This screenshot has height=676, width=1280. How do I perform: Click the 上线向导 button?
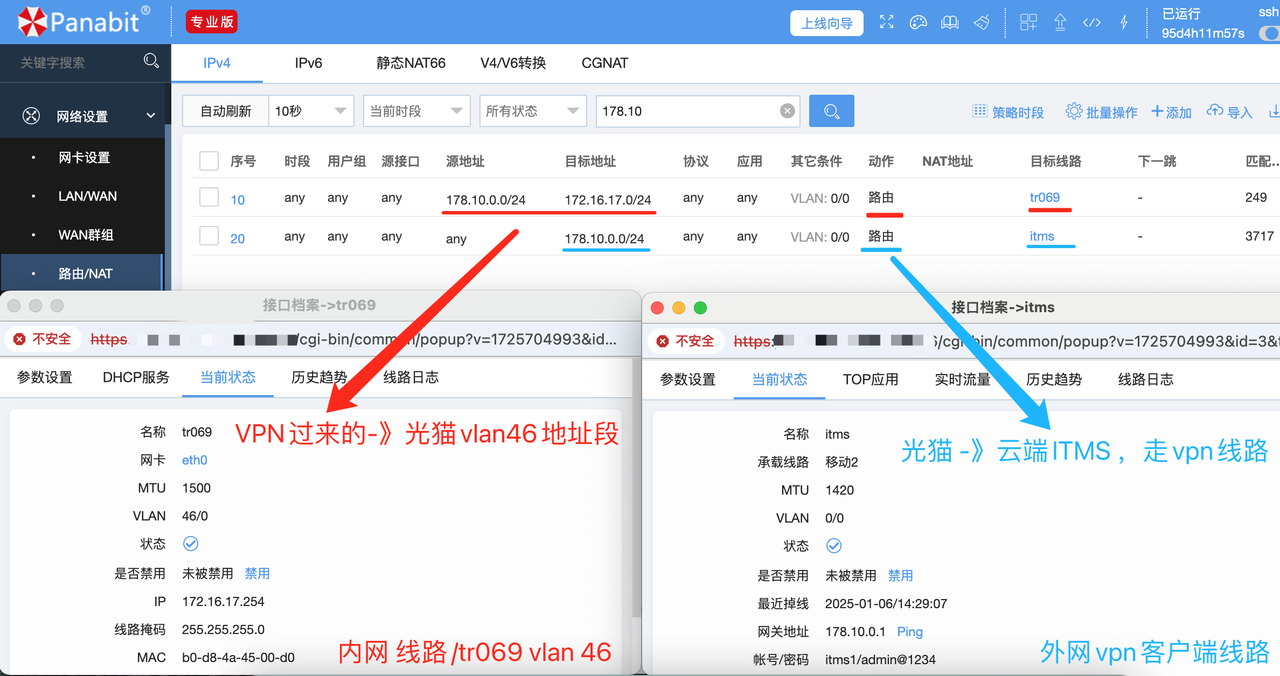827,23
